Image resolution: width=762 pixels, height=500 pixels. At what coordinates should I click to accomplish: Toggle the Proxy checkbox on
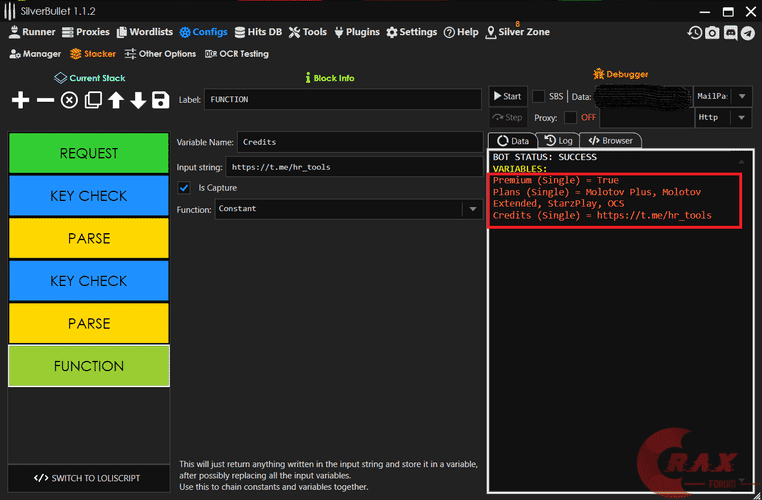[x=570, y=117]
